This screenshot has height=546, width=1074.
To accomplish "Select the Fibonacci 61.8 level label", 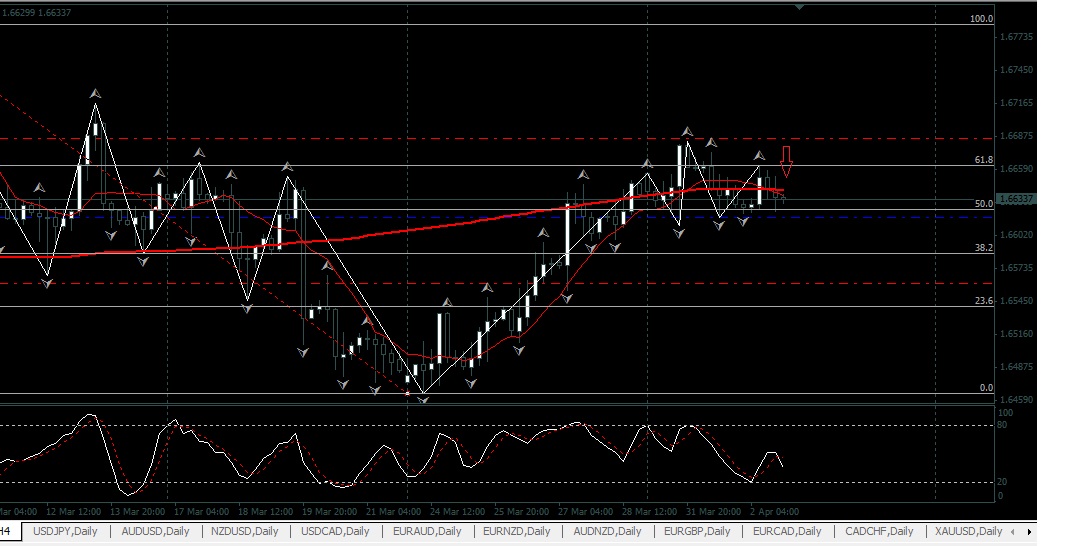I will 984,160.
